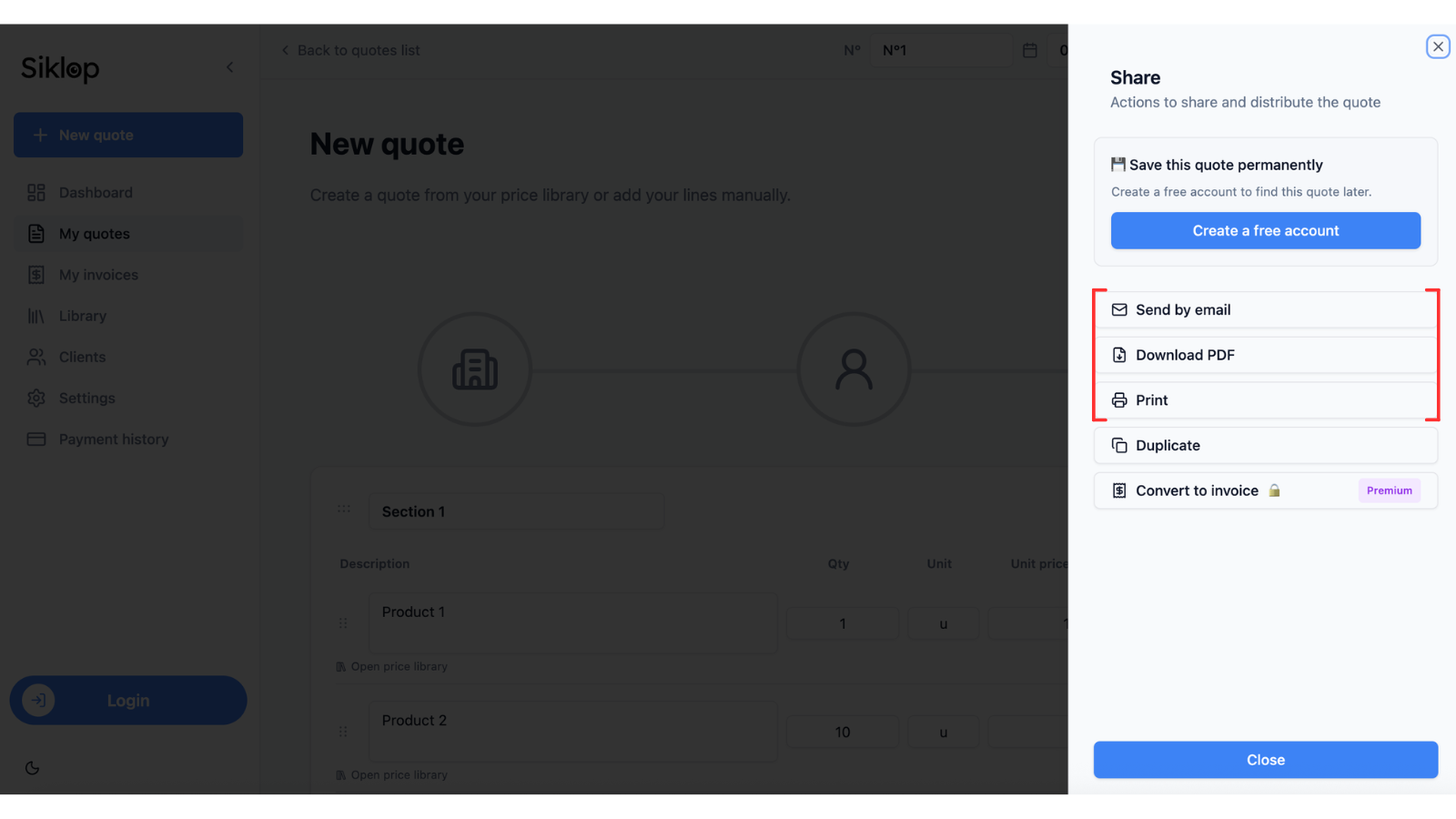The height and width of the screenshot is (819, 1456).
Task: Click Product 1 unit field
Action: click(944, 623)
